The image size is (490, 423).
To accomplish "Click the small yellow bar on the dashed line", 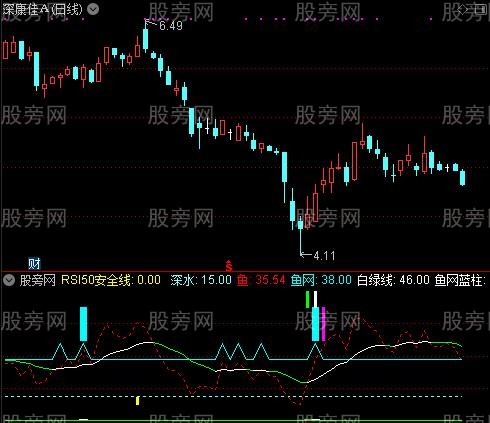I will [x=137, y=400].
